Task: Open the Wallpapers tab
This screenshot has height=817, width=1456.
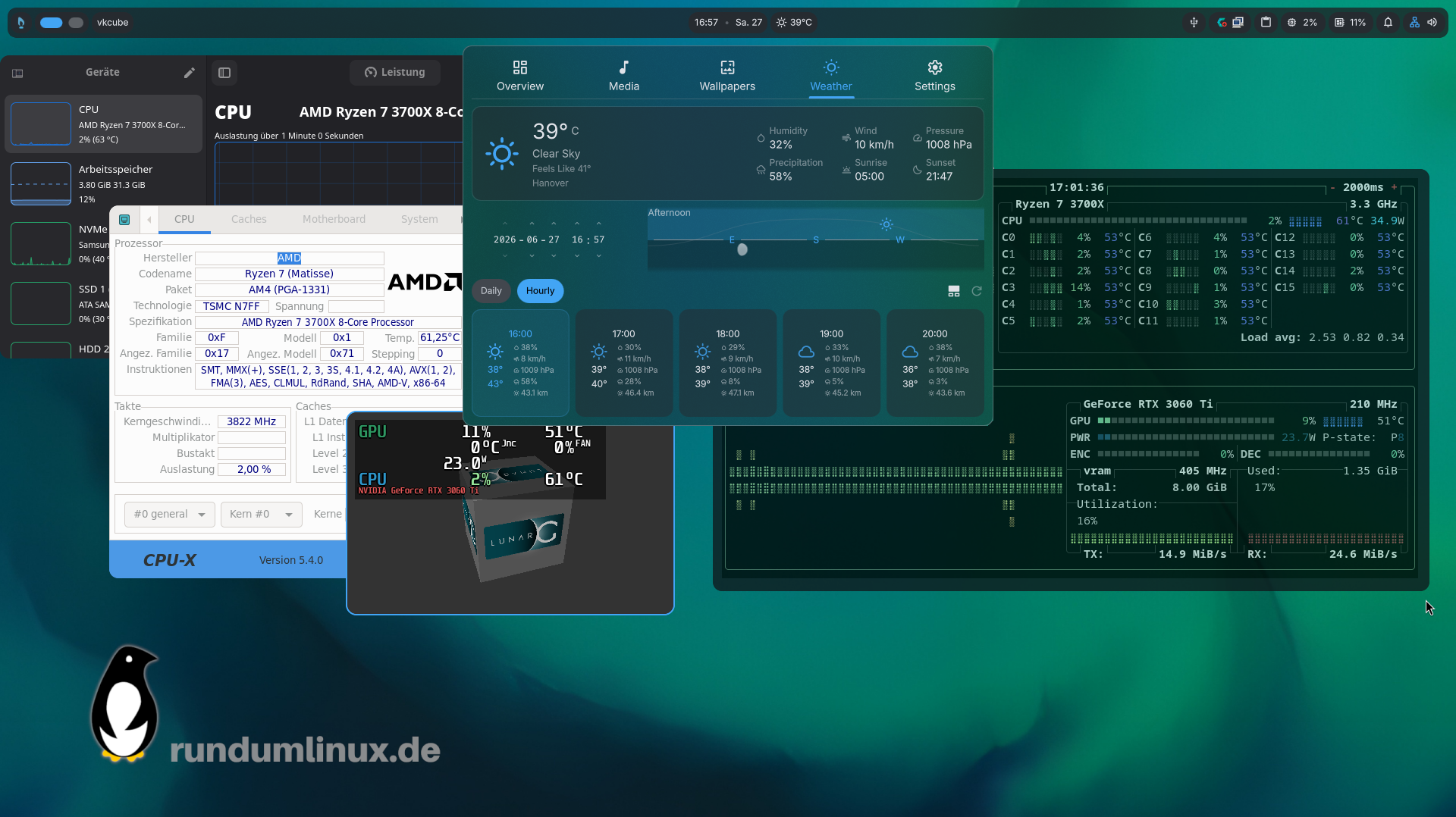Action: 727,77
